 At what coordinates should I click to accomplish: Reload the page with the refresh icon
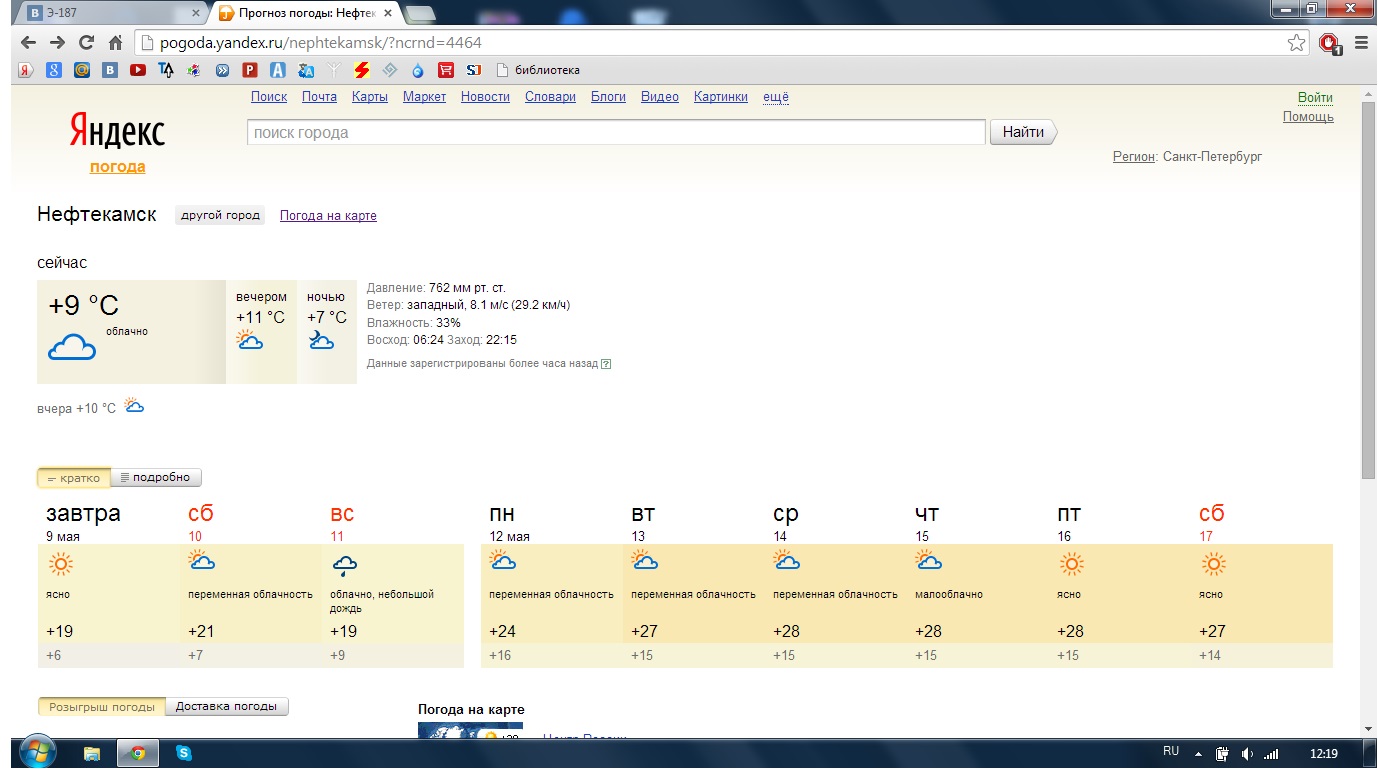pyautogui.click(x=86, y=42)
